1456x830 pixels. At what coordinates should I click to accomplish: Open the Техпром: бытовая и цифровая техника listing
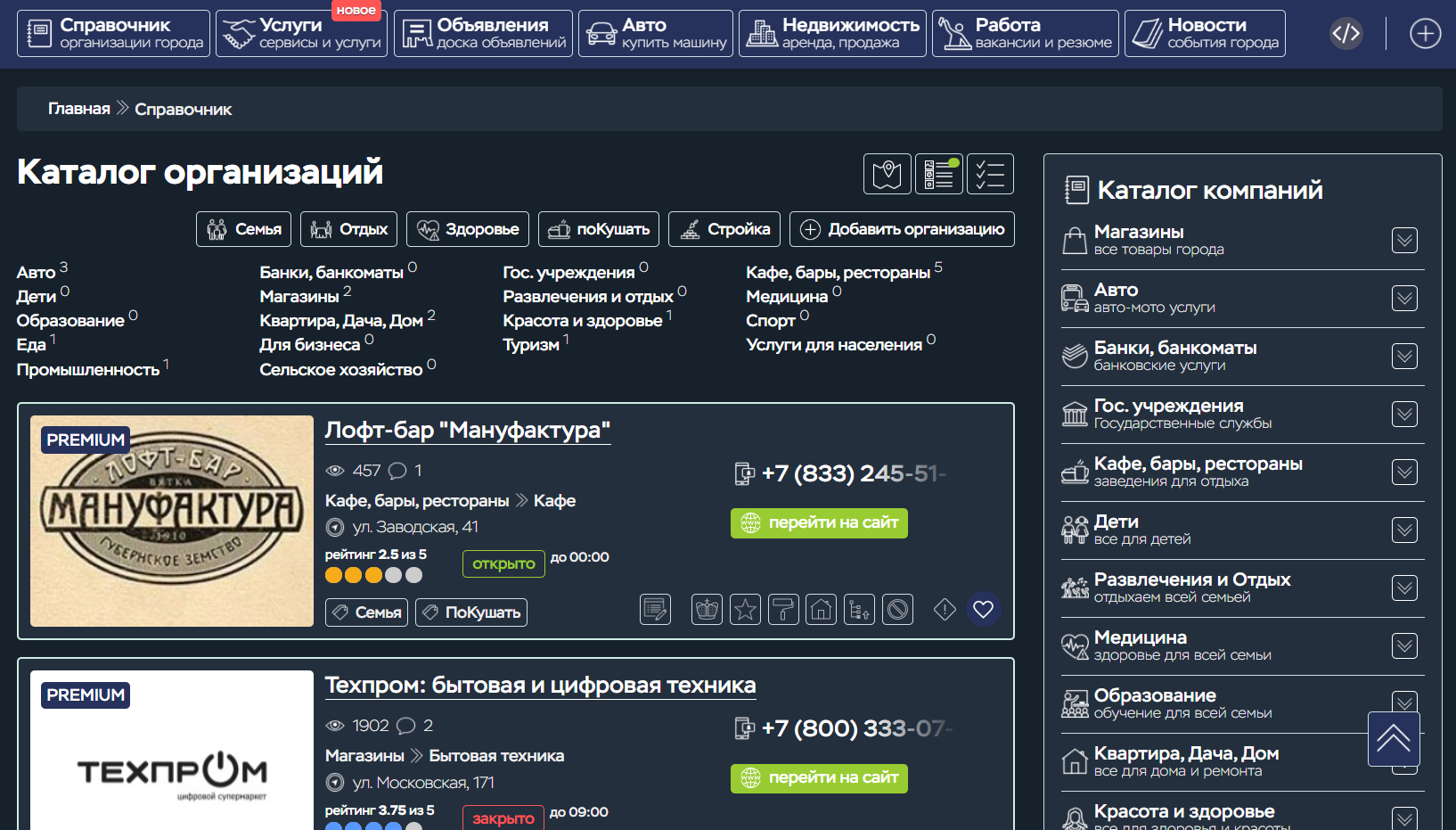coord(540,686)
